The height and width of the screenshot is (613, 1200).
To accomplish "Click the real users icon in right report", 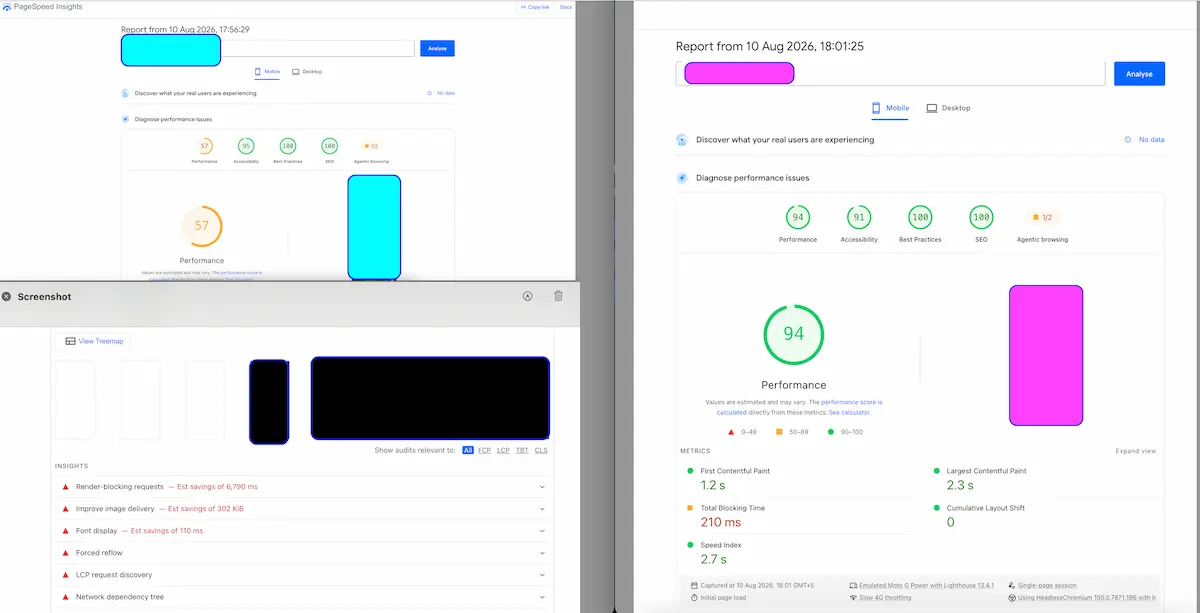I will point(681,140).
